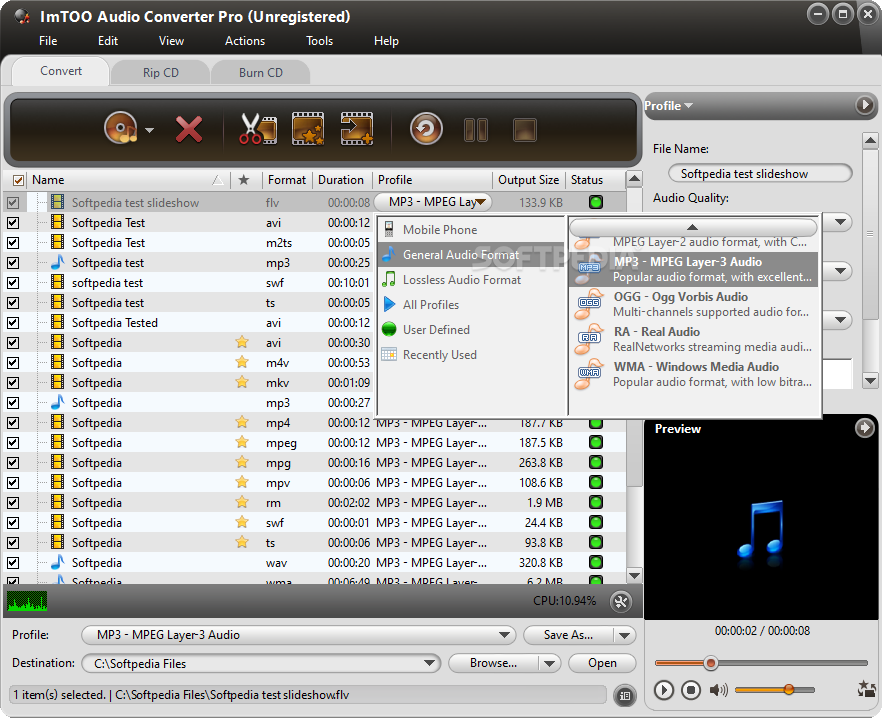Sort by the Name column header

[x=128, y=180]
